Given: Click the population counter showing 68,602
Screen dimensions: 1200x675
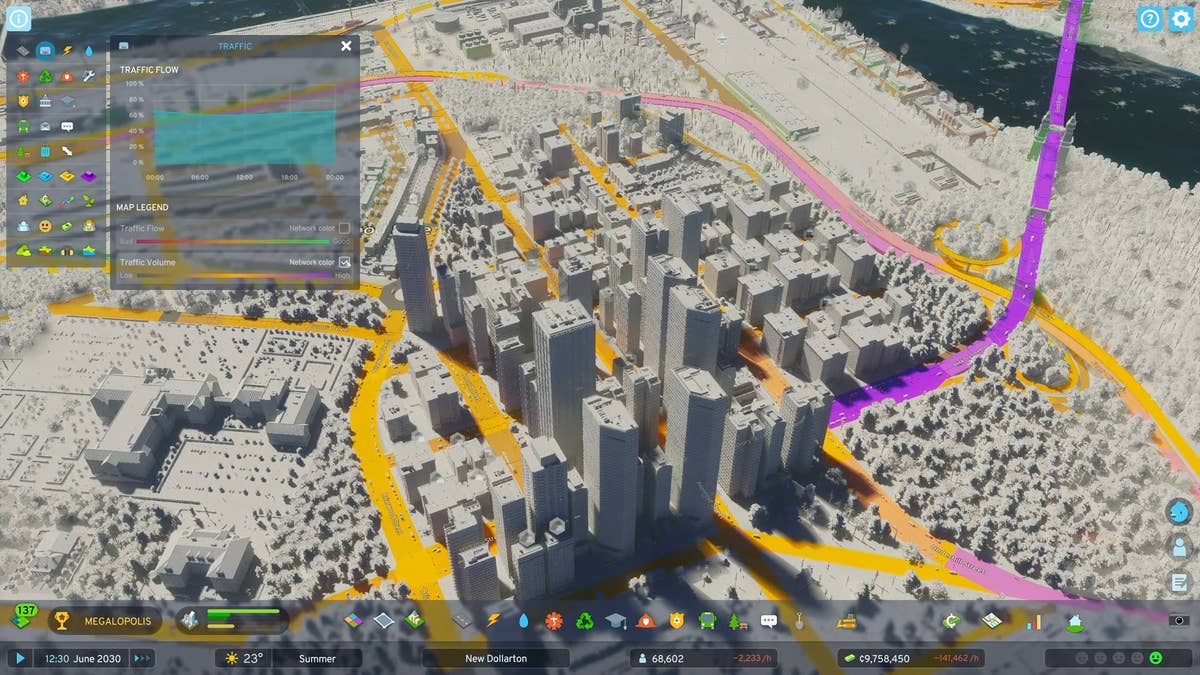Looking at the screenshot, I should click(667, 658).
